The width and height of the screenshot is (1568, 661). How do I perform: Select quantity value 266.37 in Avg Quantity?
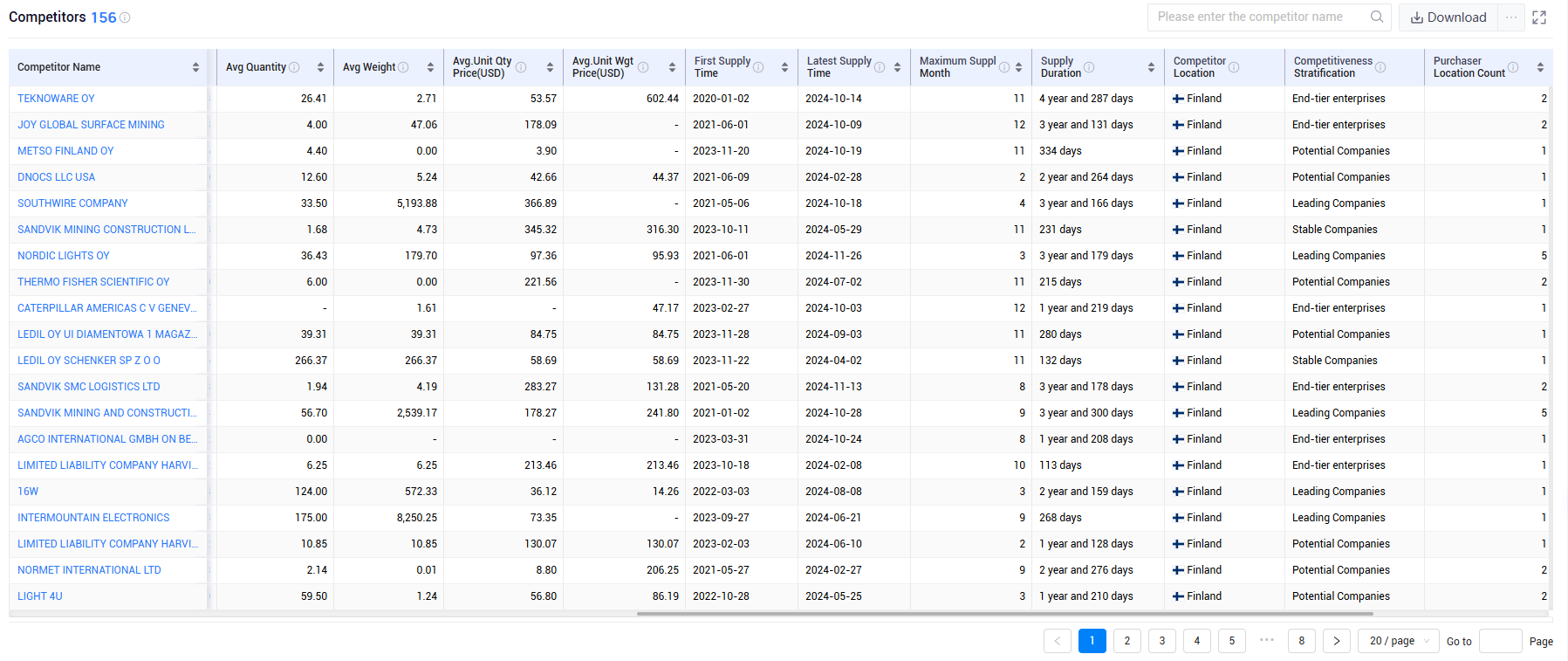click(311, 361)
